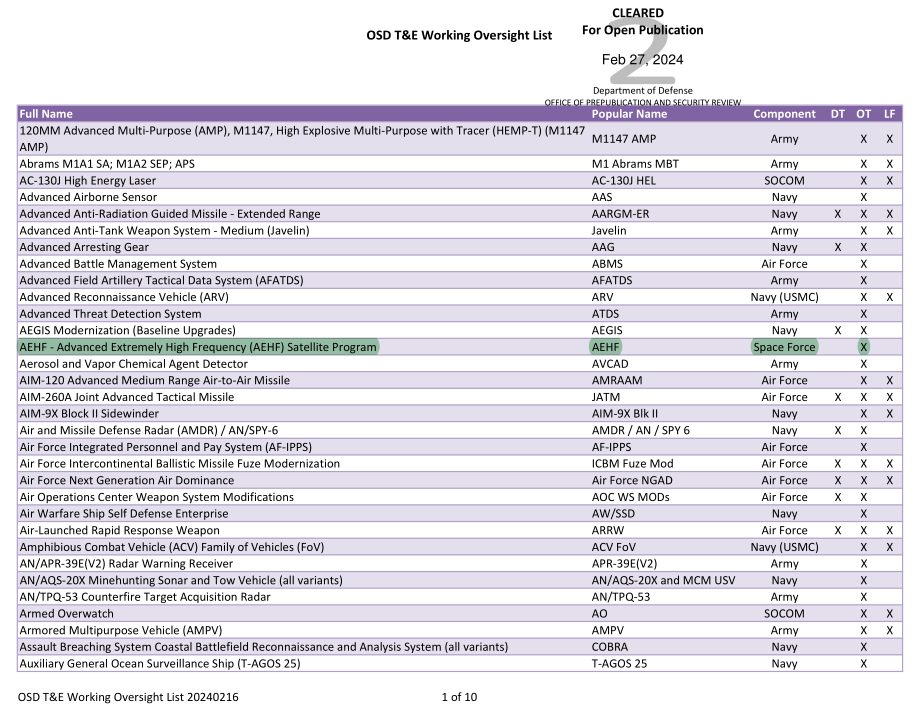Select the "Armed Overwatch" full name
This screenshot has width=920, height=711.
[x=66, y=614]
